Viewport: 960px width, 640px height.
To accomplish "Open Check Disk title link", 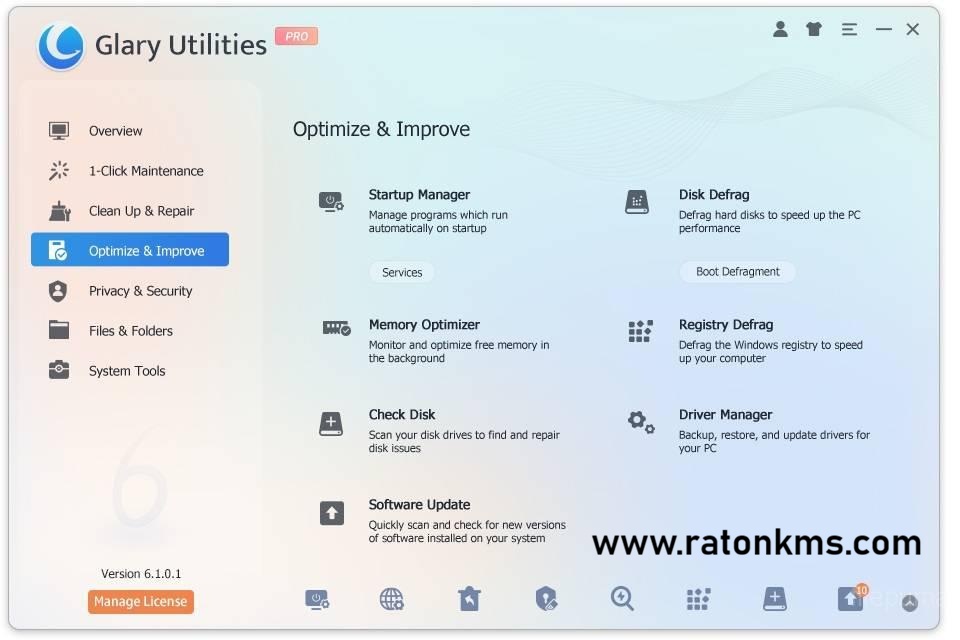I will click(402, 415).
